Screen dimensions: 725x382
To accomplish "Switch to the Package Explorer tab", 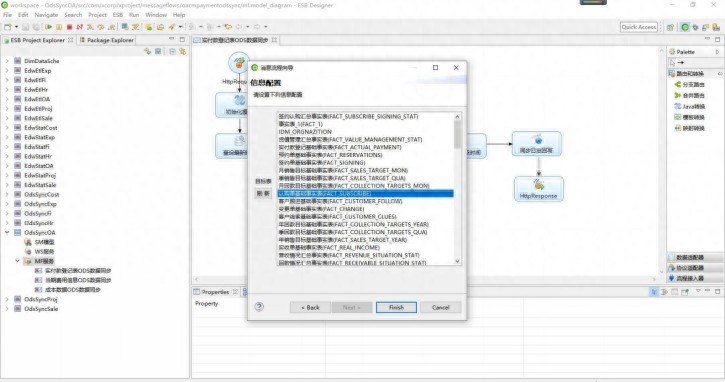I will click(107, 40).
